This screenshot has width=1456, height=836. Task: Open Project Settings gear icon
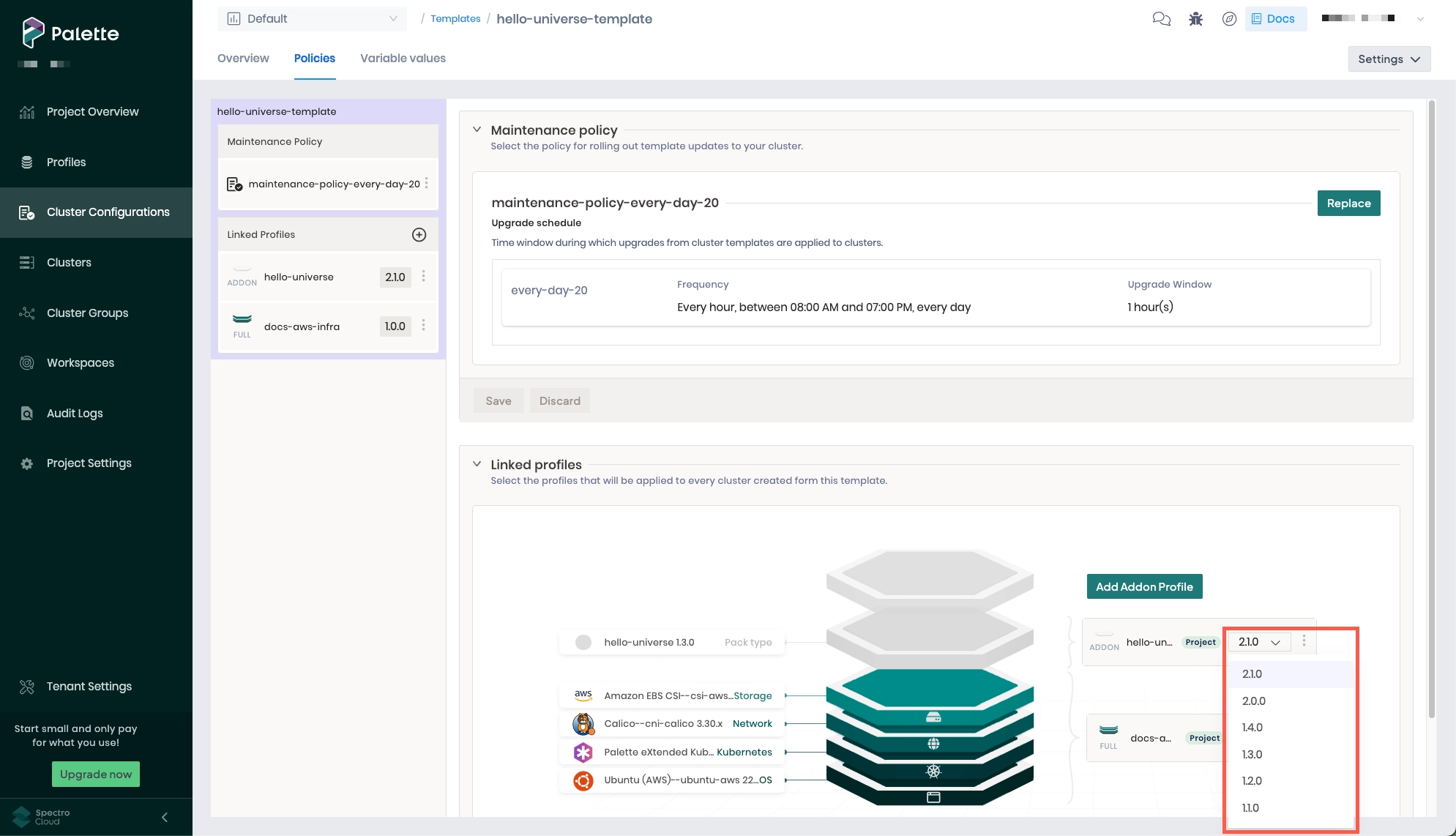(27, 463)
